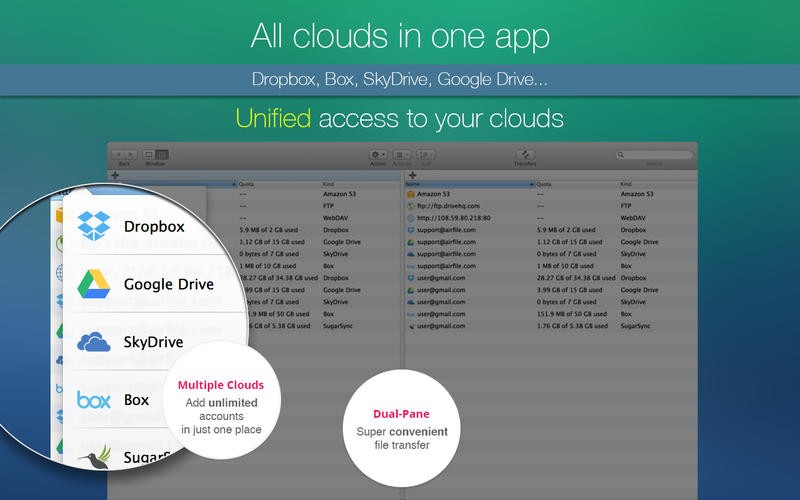
Task: Sort right pane by the Name column
Action: [x=470, y=184]
